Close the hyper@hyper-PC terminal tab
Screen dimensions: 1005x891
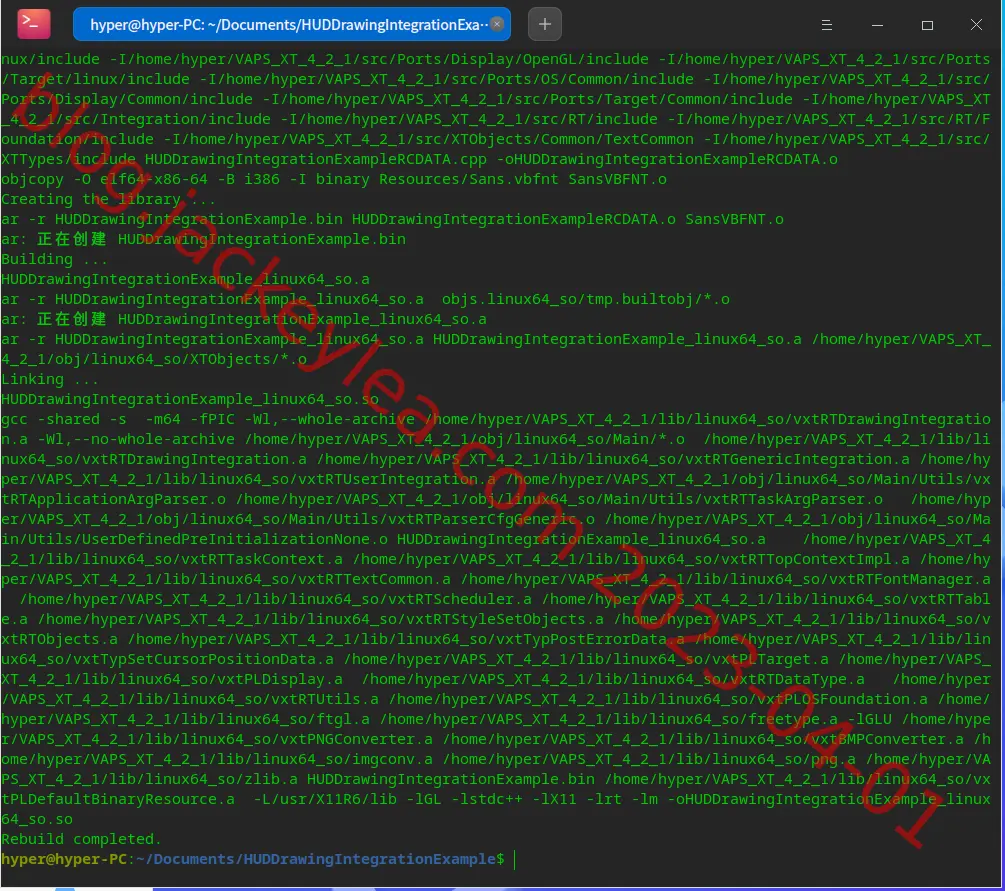pos(497,24)
